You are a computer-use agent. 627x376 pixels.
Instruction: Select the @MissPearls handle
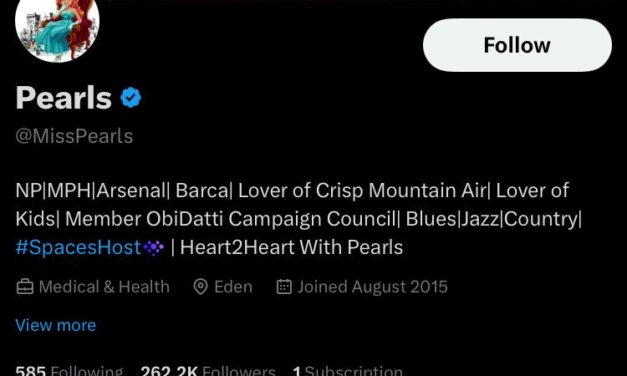74,136
